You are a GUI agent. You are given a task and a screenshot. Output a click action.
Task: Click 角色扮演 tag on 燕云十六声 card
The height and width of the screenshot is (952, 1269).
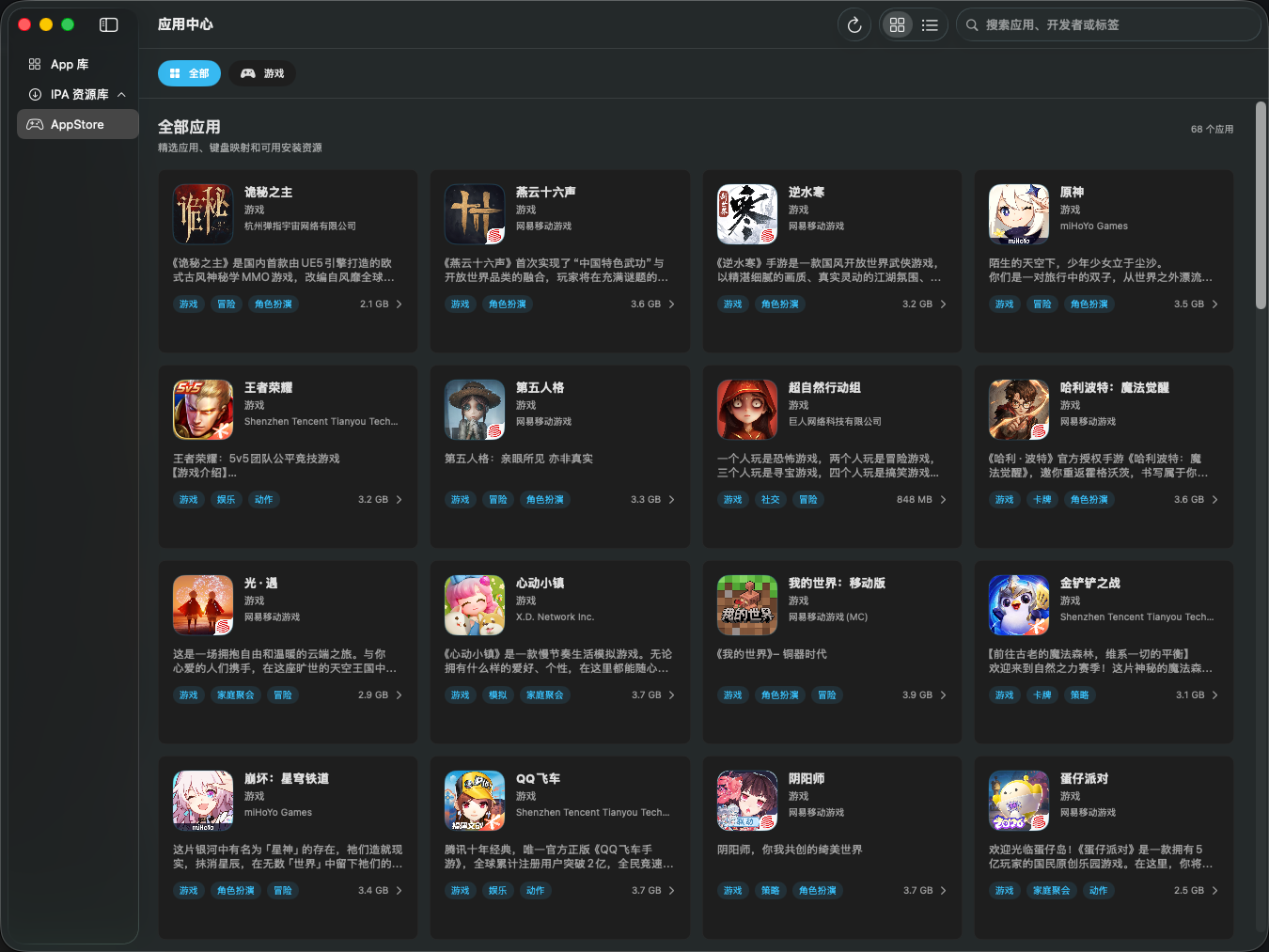pos(508,304)
